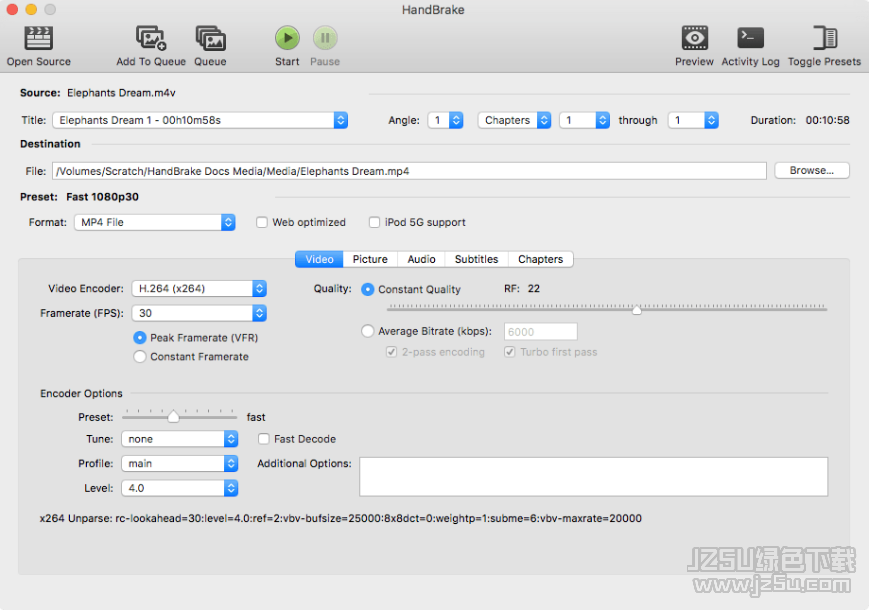This screenshot has height=611, width=869.
Task: Click the Pause encode icon
Action: pyautogui.click(x=325, y=38)
